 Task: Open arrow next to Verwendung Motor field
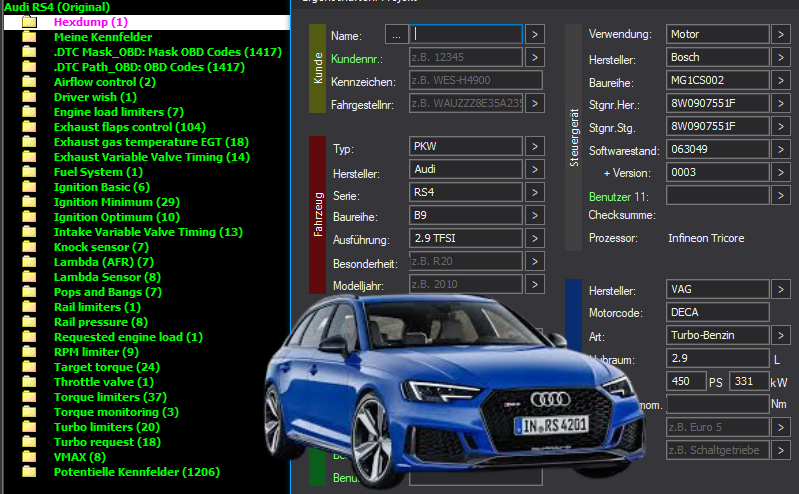[x=781, y=34]
